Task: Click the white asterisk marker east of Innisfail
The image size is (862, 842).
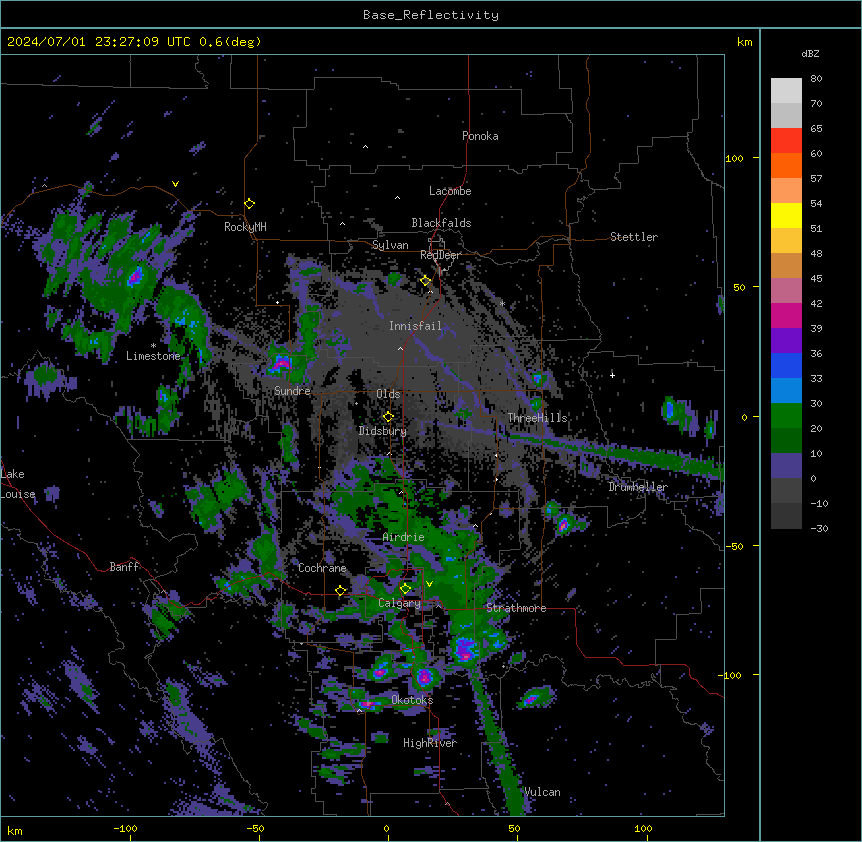Action: pyautogui.click(x=502, y=303)
